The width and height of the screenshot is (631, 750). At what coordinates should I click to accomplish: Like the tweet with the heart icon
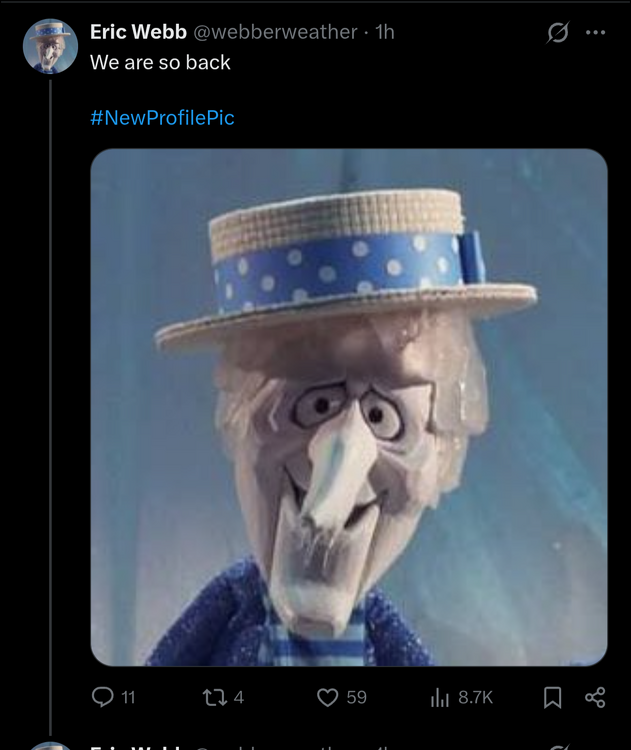click(327, 697)
